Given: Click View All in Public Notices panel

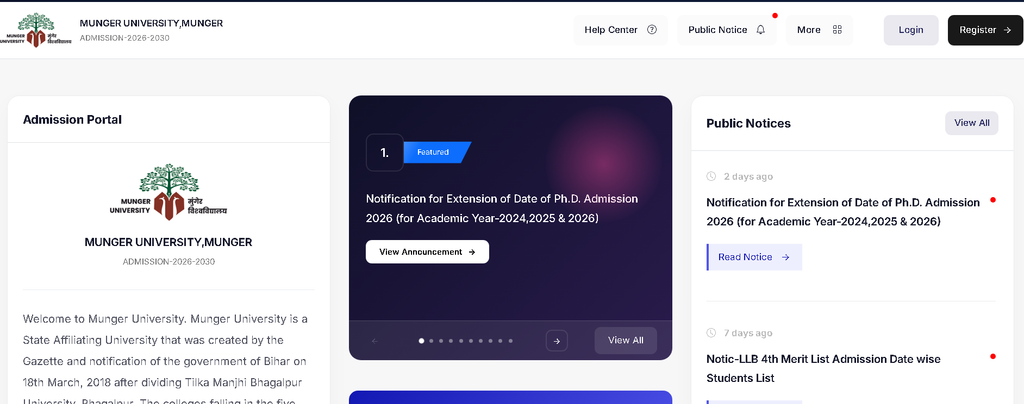Looking at the screenshot, I should coord(971,123).
